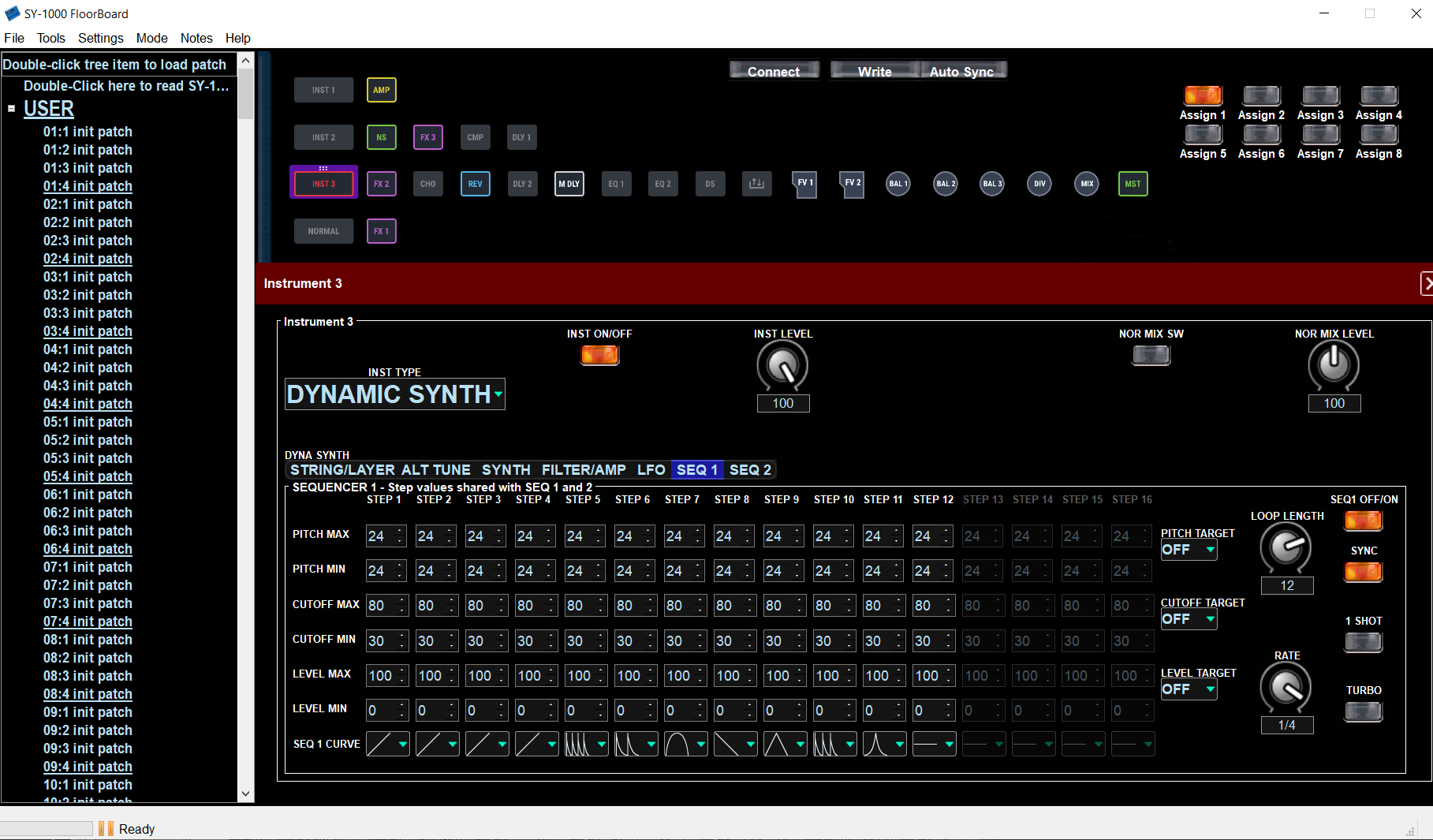Click the STEP 1 PITCH MAX field
The width and height of the screenshot is (1433, 840).
tap(386, 536)
